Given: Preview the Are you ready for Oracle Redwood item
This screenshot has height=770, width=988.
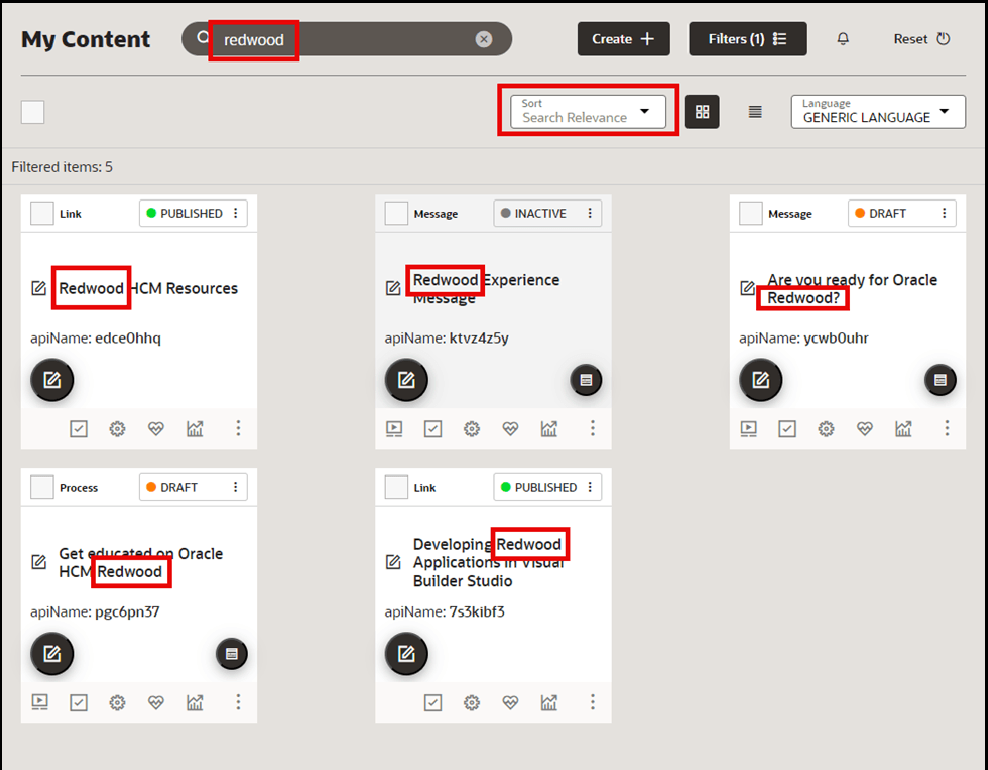Looking at the screenshot, I should point(749,429).
